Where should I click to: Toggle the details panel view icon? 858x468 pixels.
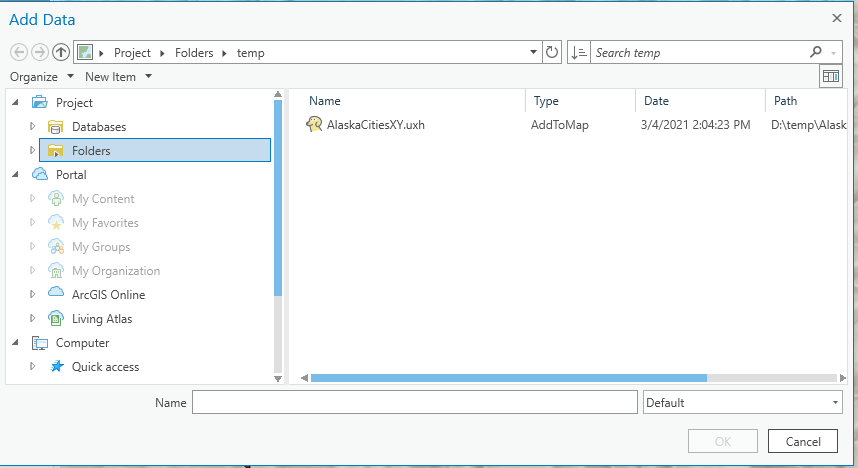click(x=831, y=76)
